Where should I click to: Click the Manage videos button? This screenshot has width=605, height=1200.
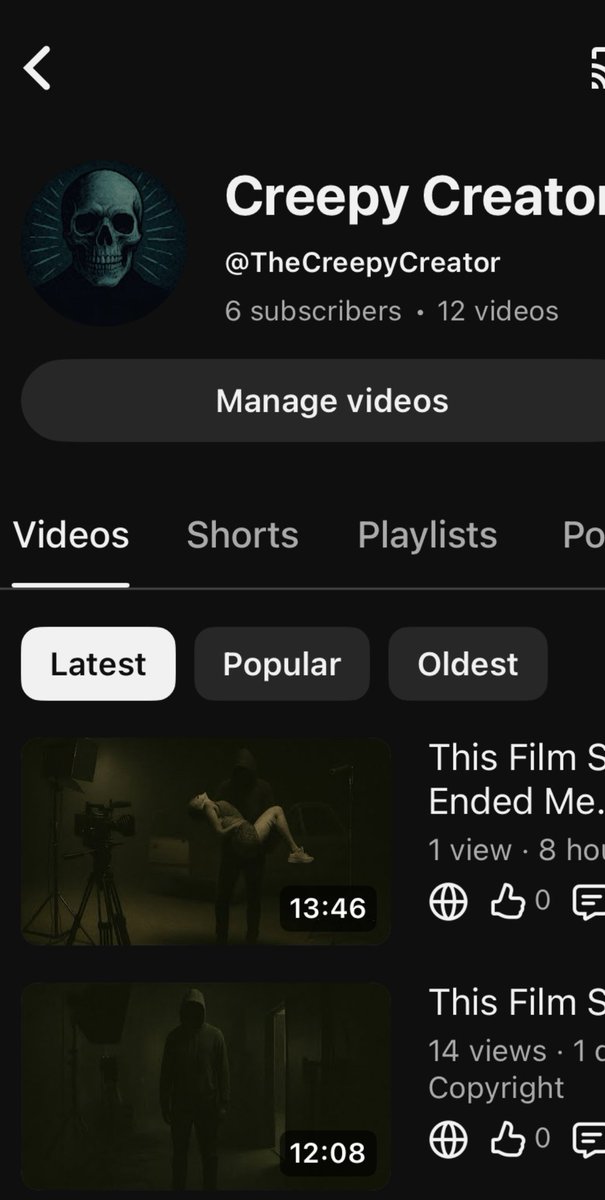pos(313,401)
